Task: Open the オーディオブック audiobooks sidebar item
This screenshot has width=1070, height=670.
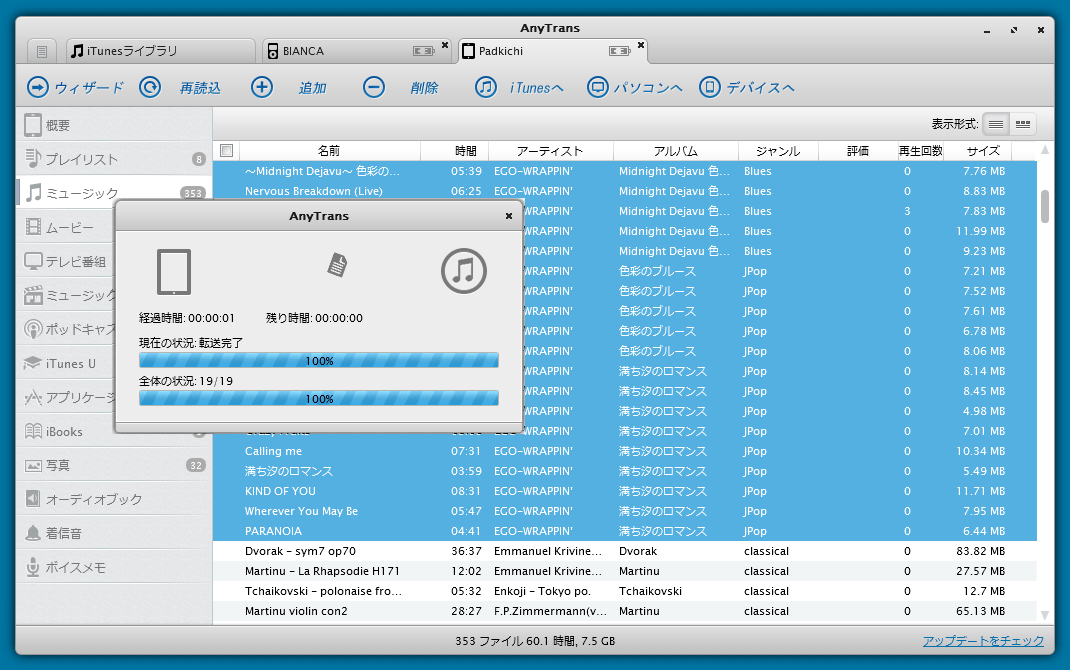Action: [114, 499]
